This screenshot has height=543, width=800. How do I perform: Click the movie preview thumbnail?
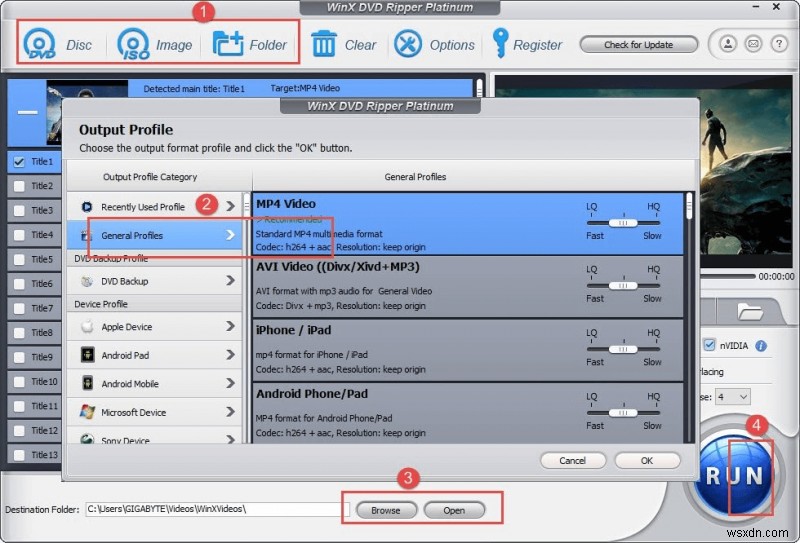(x=87, y=112)
